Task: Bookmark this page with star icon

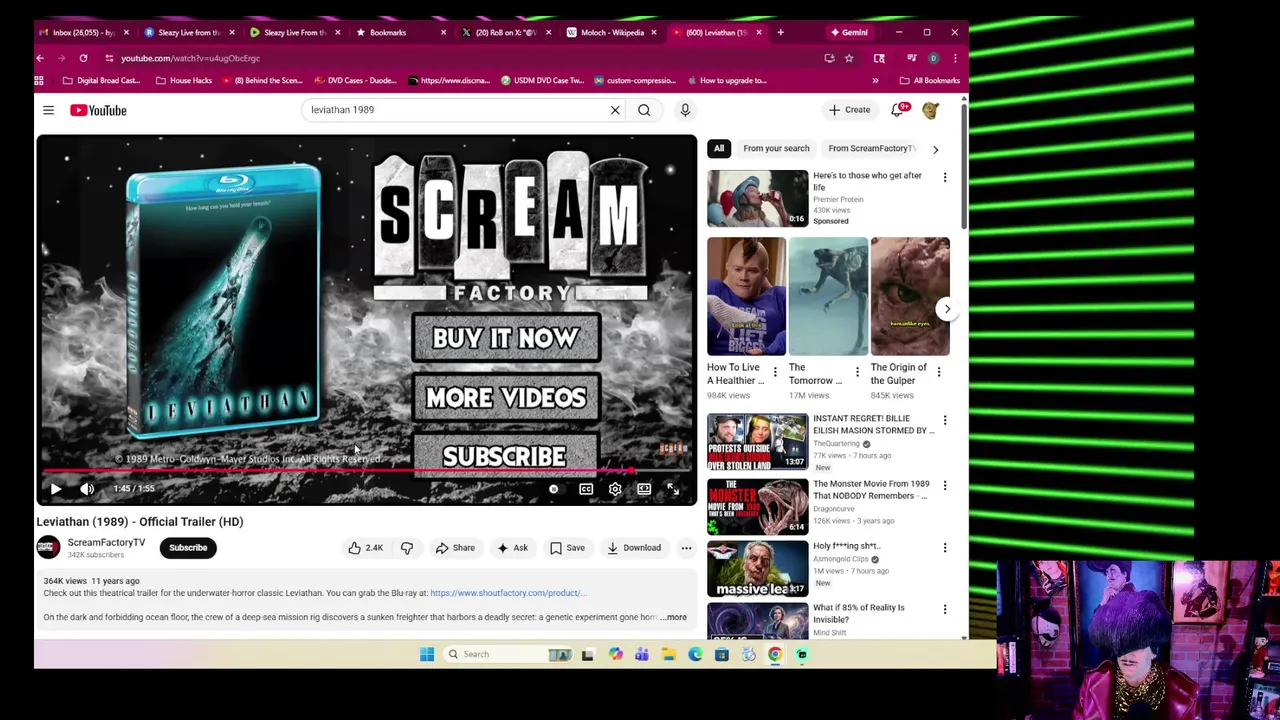Action: click(849, 58)
